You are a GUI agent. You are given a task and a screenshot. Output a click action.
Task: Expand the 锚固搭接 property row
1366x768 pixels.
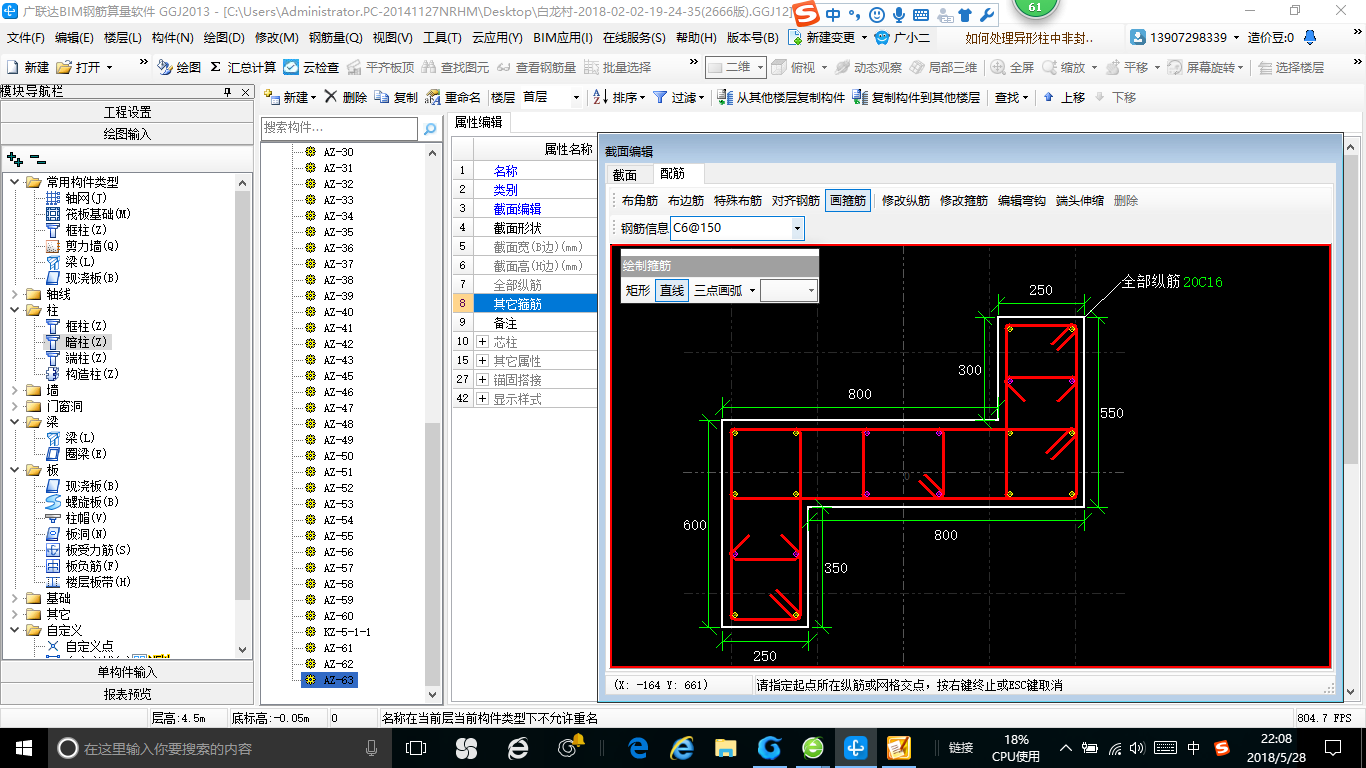483,380
